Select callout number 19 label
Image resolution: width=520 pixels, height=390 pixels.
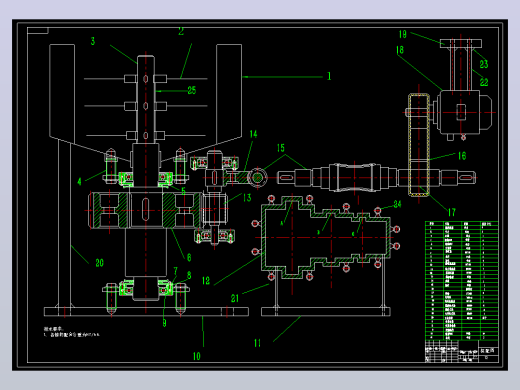pyautogui.click(x=403, y=34)
